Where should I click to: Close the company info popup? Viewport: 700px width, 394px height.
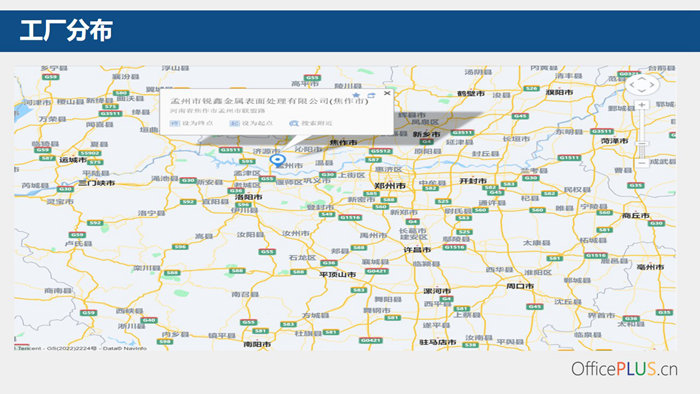coord(387,93)
